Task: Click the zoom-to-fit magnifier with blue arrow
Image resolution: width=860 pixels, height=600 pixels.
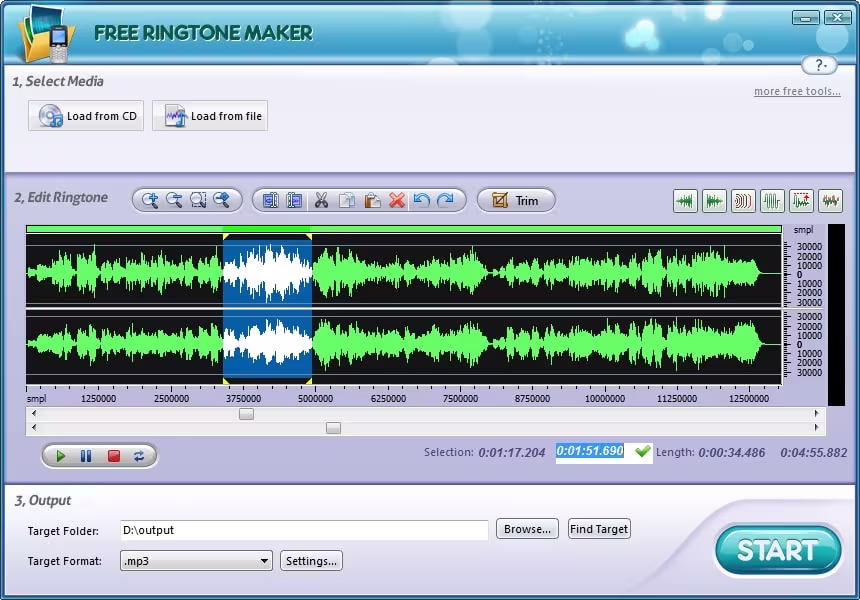Action: click(222, 200)
